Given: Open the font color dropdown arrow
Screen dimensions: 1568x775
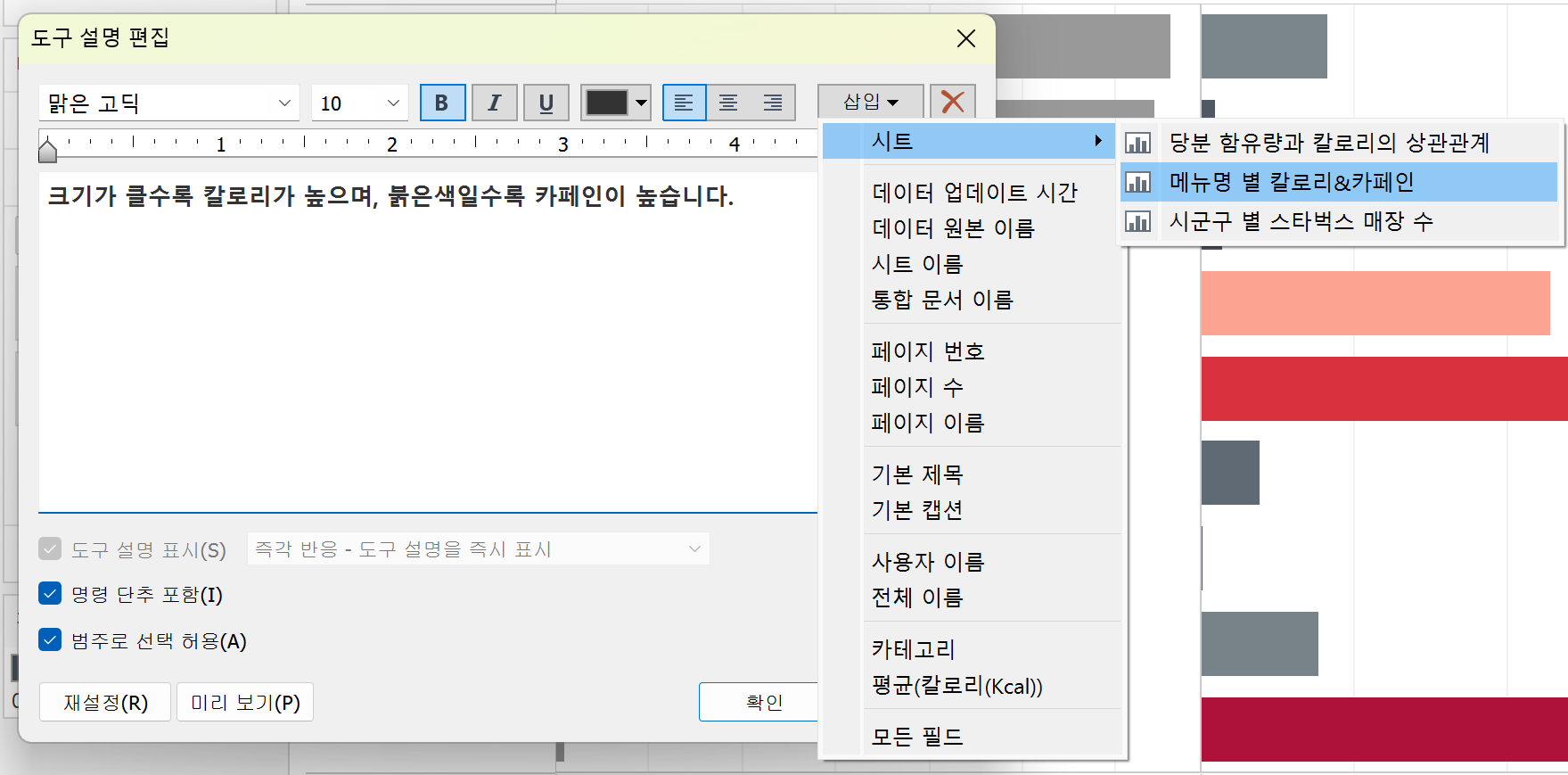Looking at the screenshot, I should click(x=641, y=103).
